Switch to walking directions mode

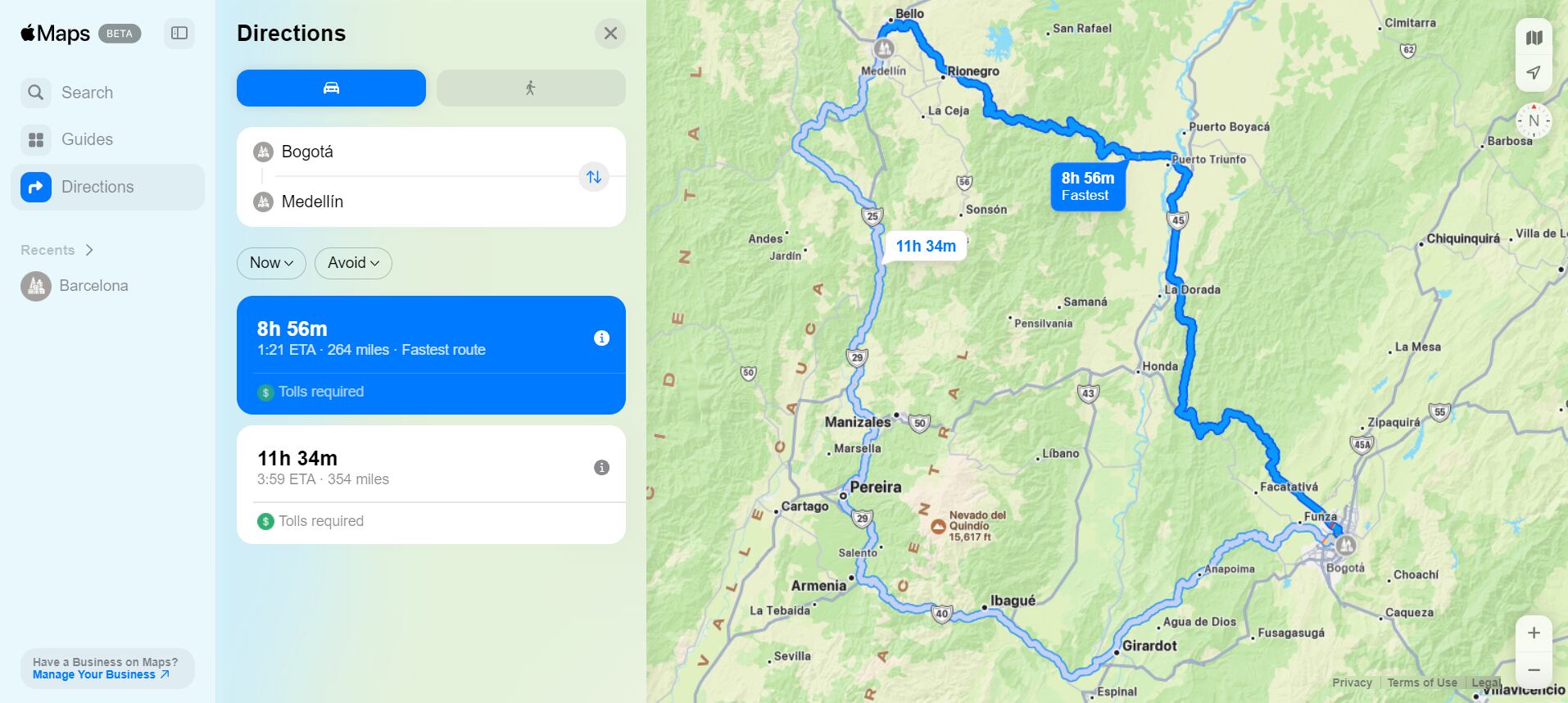[531, 88]
